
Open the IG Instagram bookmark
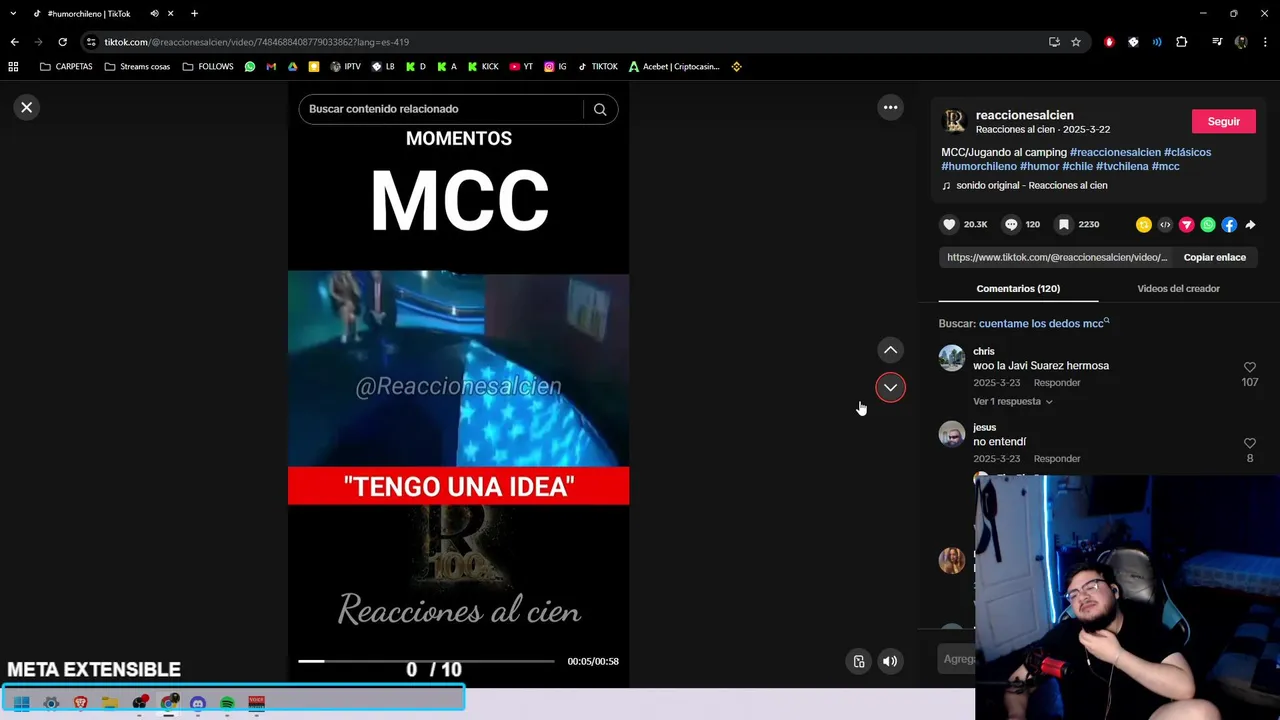coord(555,67)
